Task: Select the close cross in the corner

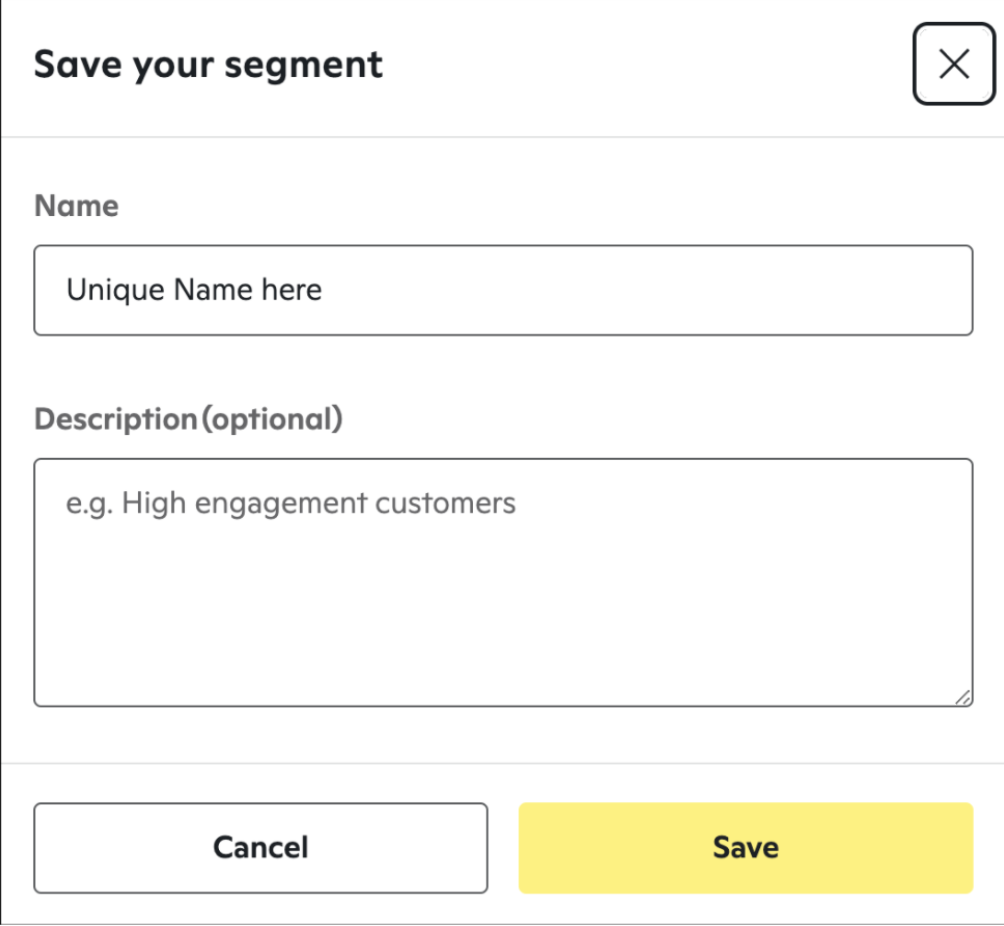Action: (953, 64)
